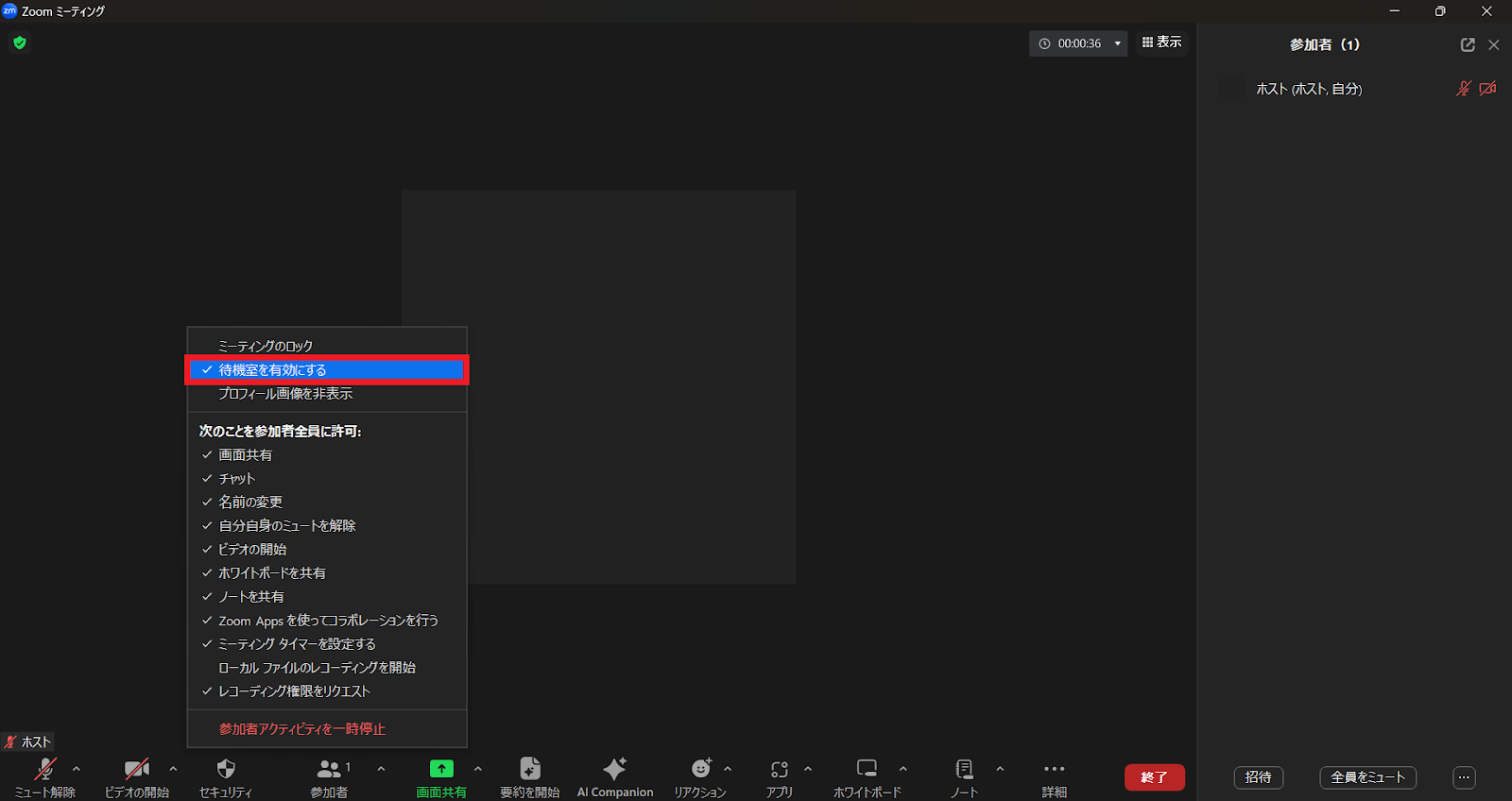Click the Zoom logo in the title bar
The image size is (1512, 801).
[9, 10]
